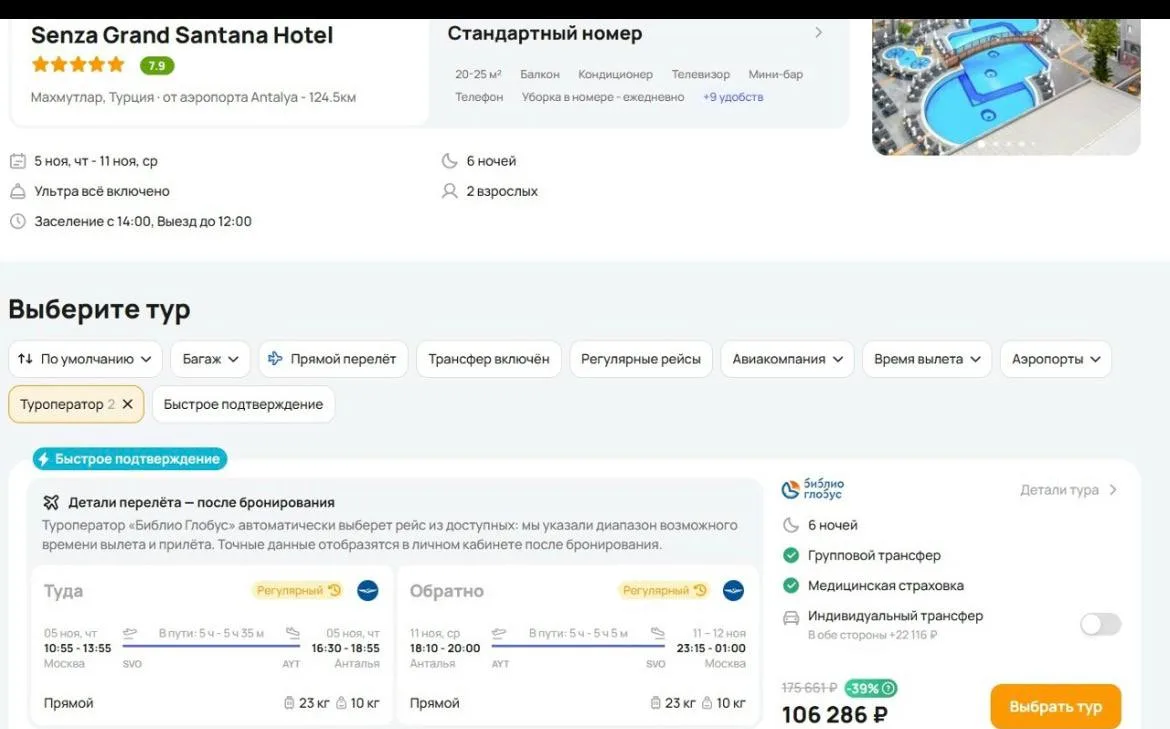Open the Аэропорты filter dropdown
Screen dimensions: 1170x729
click(x=1056, y=359)
